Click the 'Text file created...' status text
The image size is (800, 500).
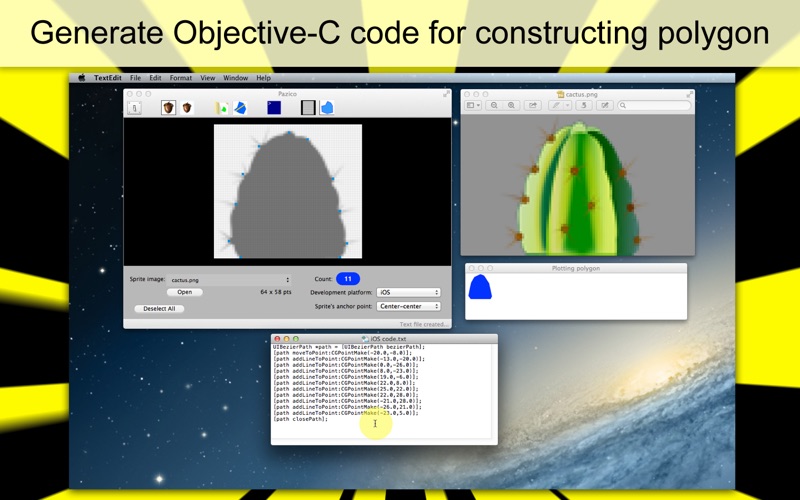[423, 324]
